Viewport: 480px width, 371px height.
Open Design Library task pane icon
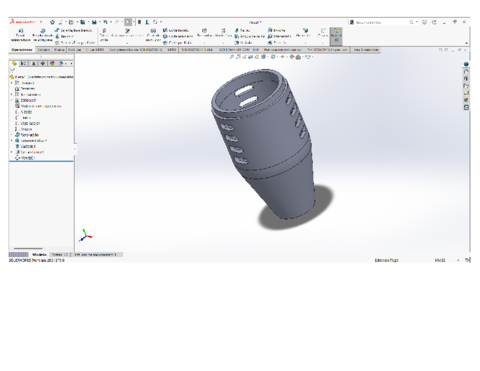pyautogui.click(x=466, y=78)
